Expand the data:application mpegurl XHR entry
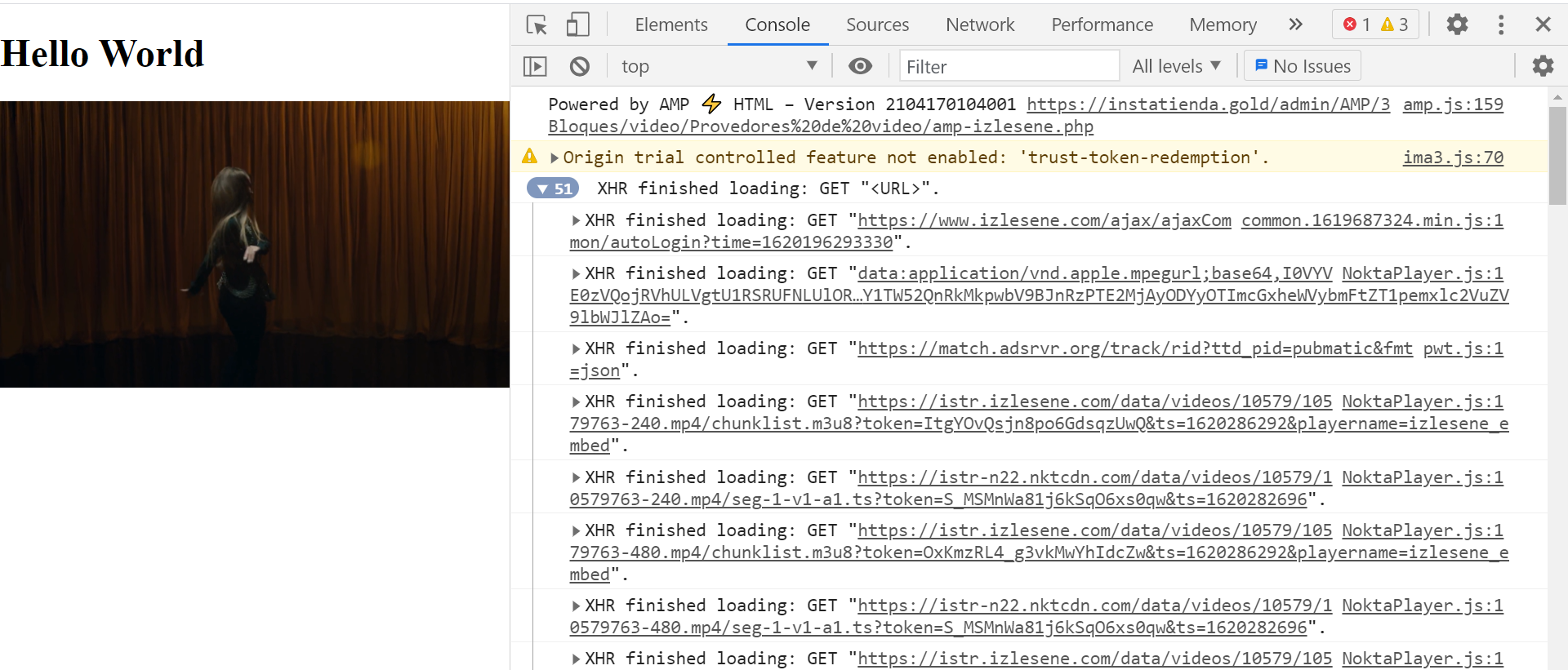The image size is (1568, 670). pos(576,273)
